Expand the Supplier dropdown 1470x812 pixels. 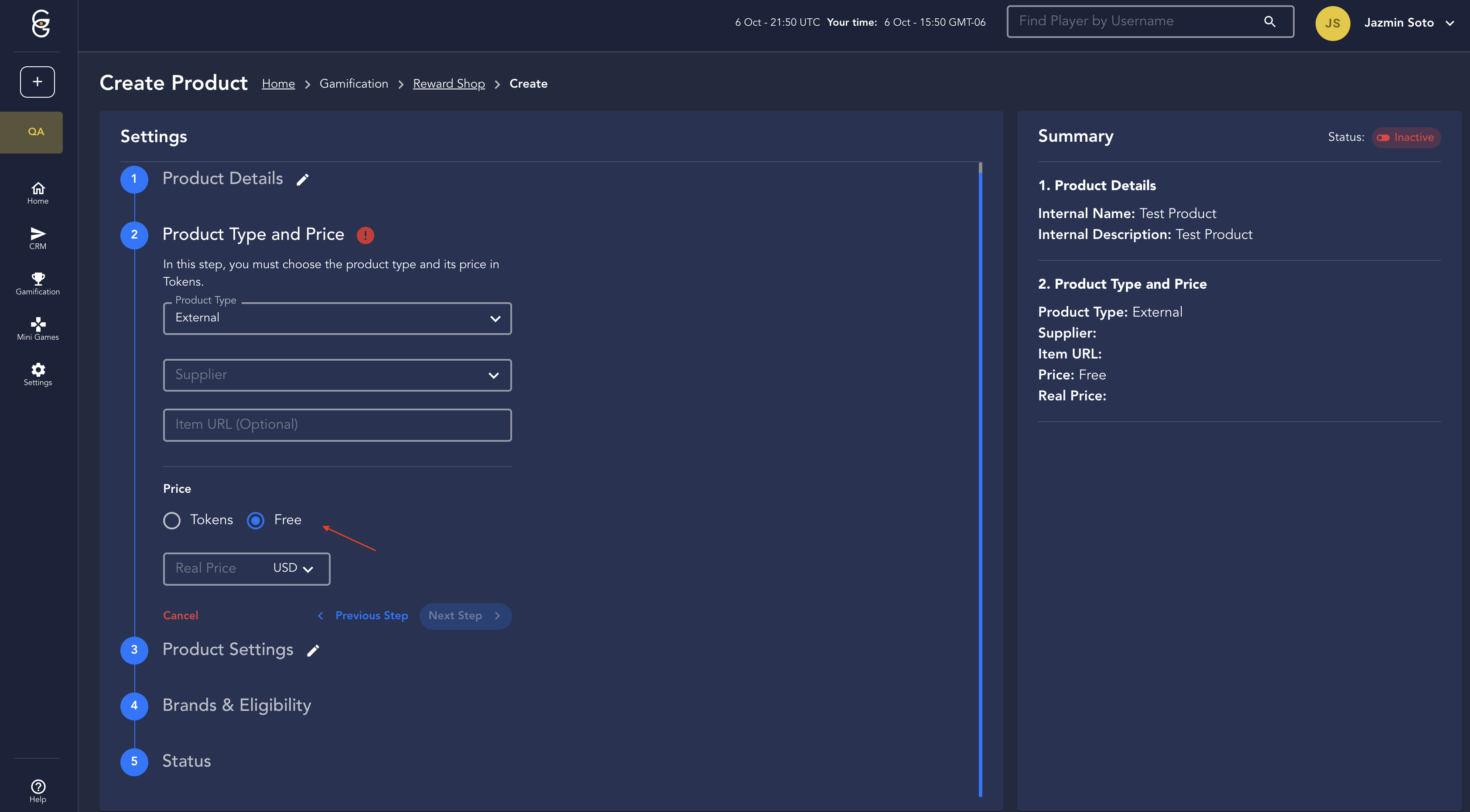(337, 375)
